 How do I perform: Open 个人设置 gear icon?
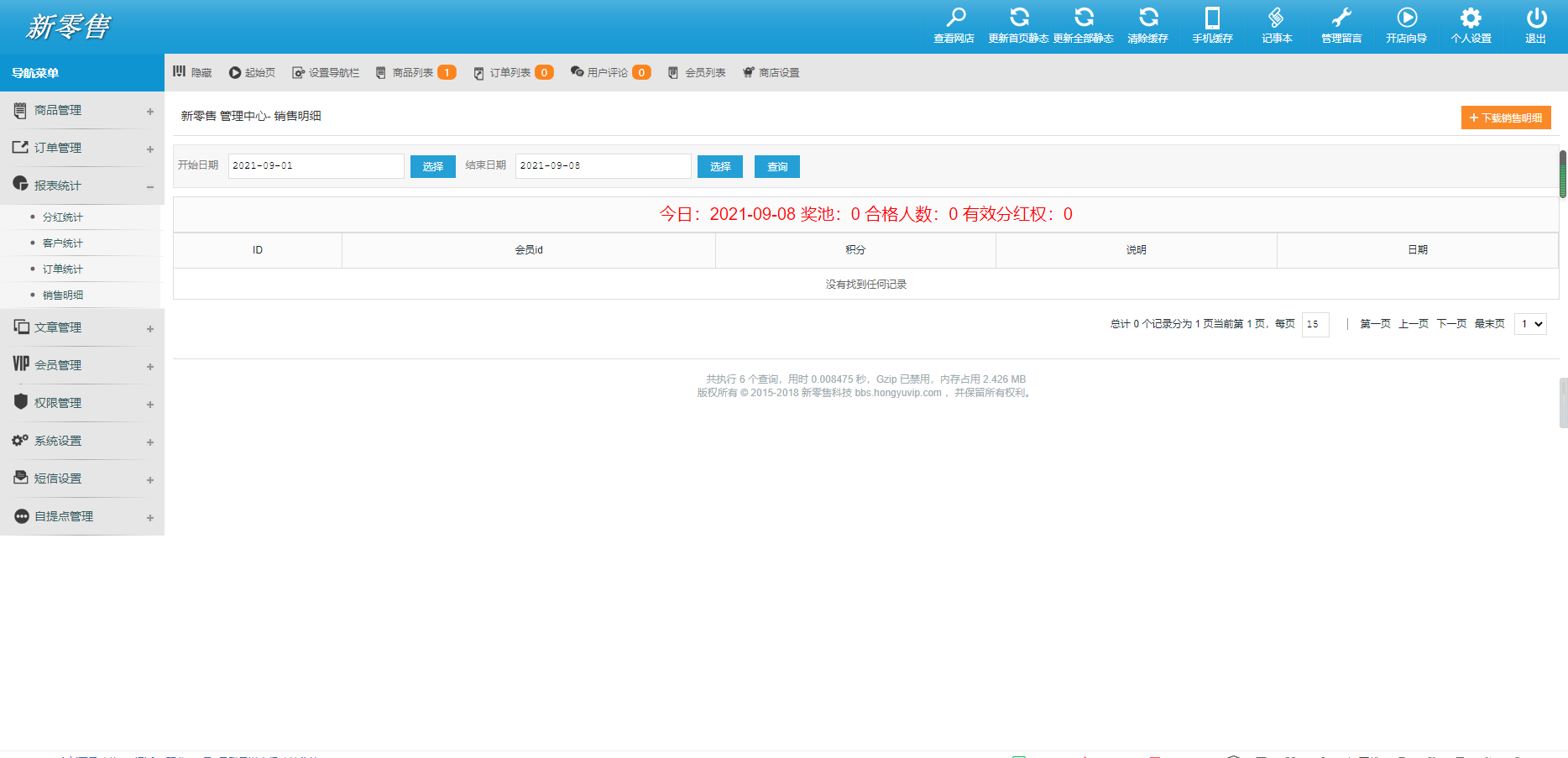point(1471,18)
